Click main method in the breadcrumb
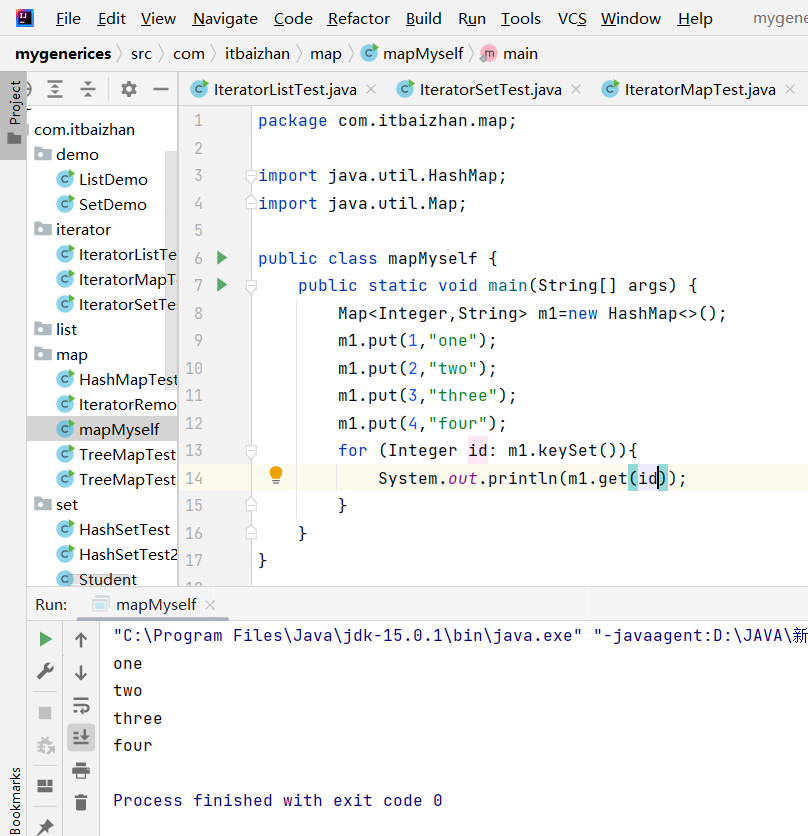Viewport: 808px width, 836px height. (509, 54)
